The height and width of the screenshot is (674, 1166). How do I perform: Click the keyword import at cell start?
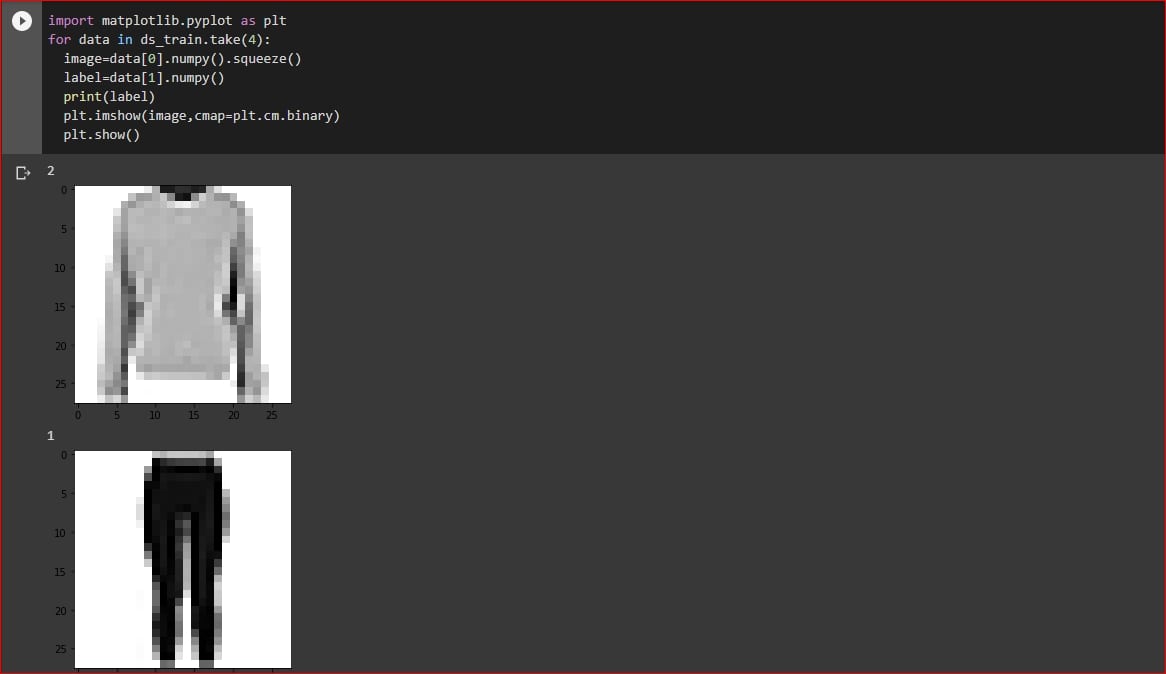pyautogui.click(x=71, y=21)
